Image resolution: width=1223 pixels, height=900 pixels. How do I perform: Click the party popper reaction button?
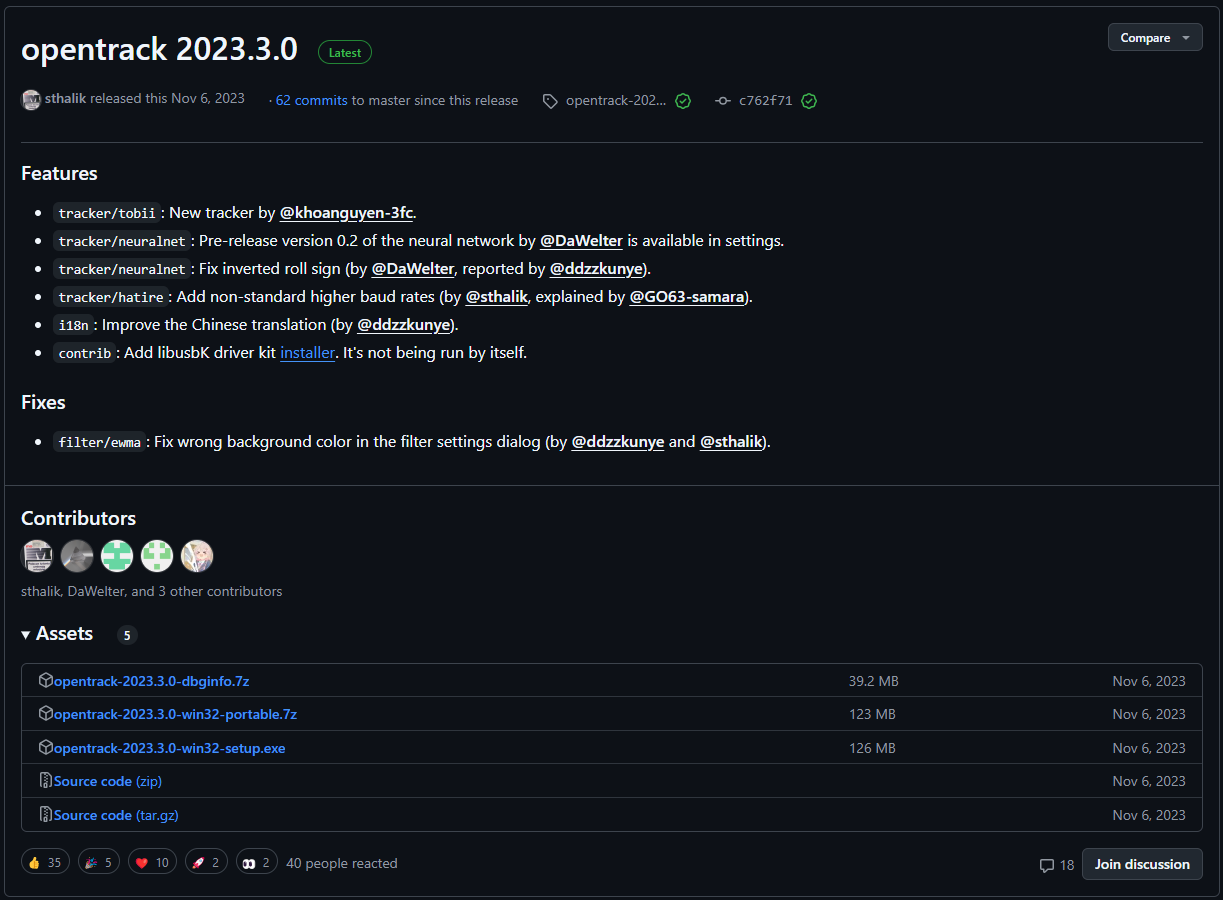click(99, 862)
